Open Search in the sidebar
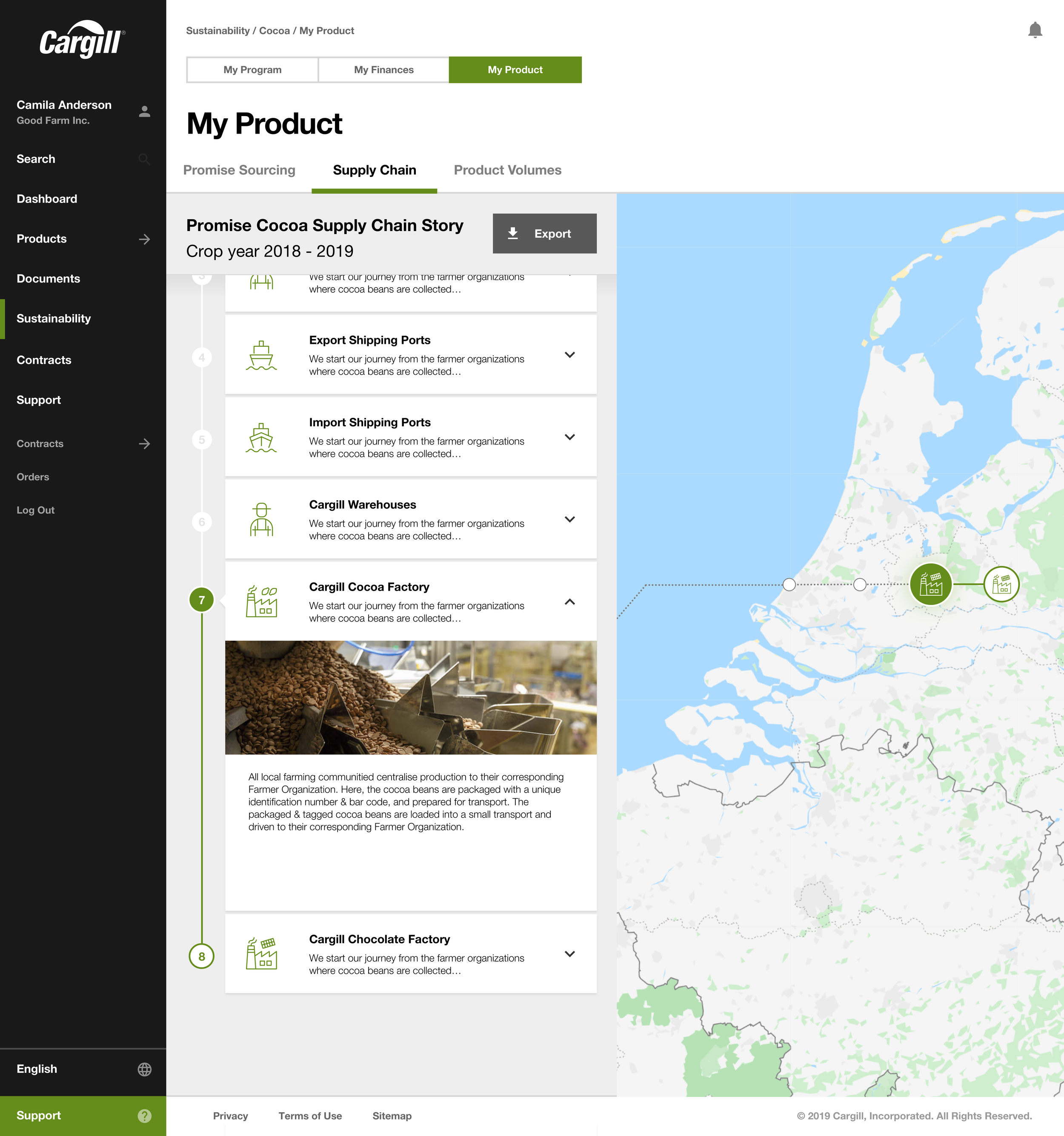1064x1136 pixels. pos(36,159)
